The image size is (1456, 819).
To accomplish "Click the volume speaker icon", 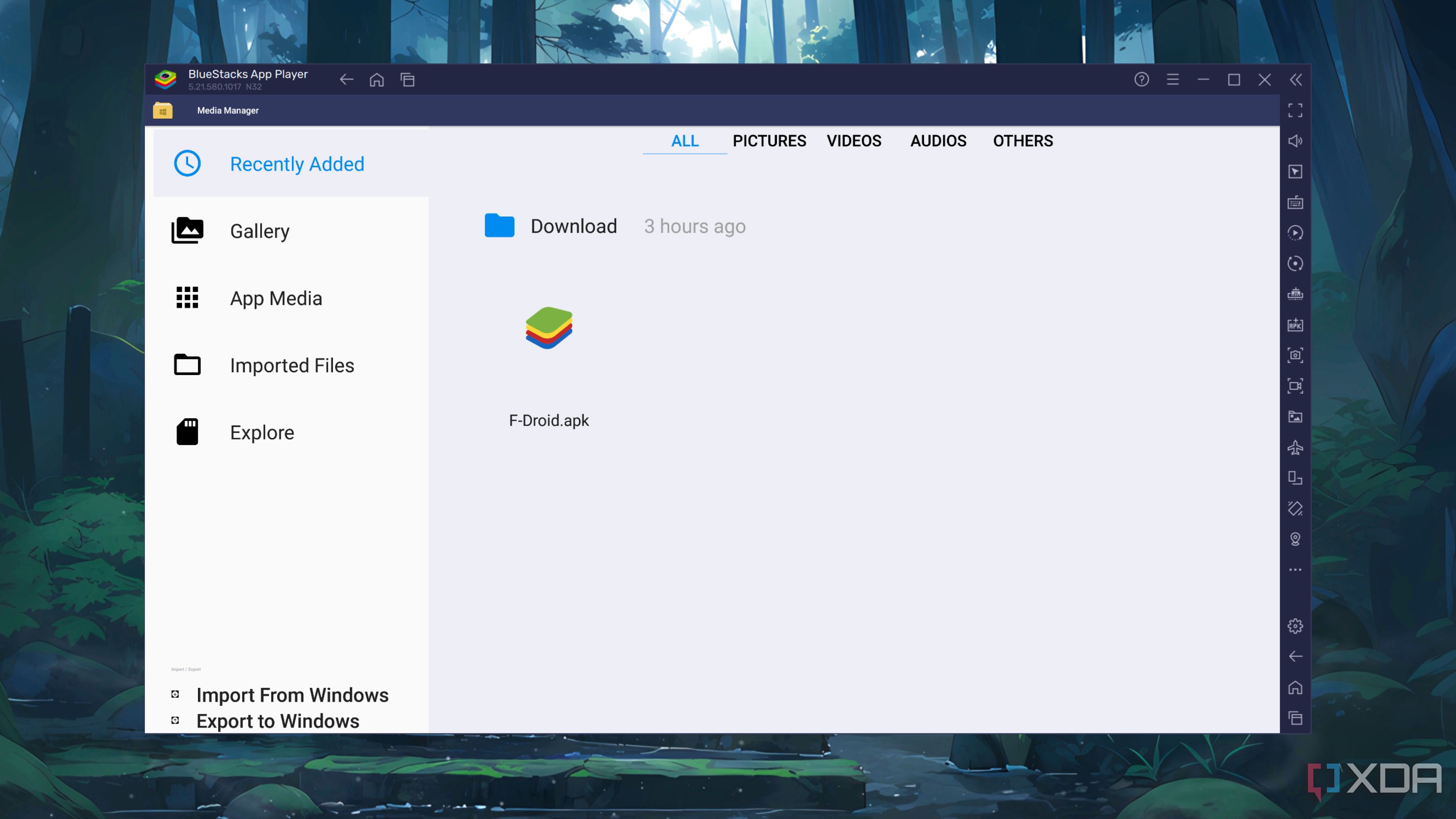I will 1296,141.
